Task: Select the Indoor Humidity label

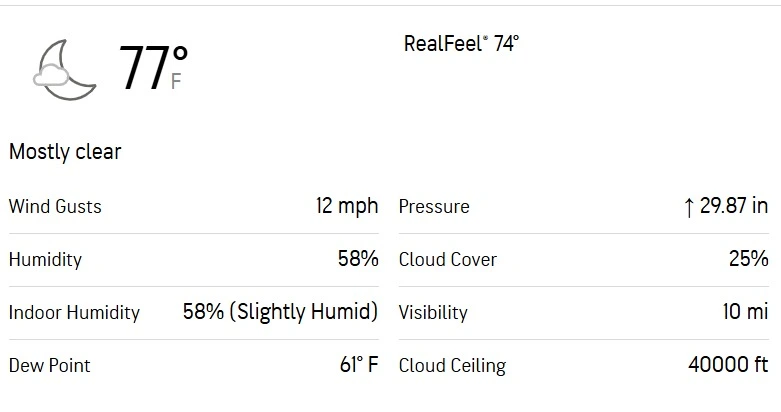Action: (74, 313)
